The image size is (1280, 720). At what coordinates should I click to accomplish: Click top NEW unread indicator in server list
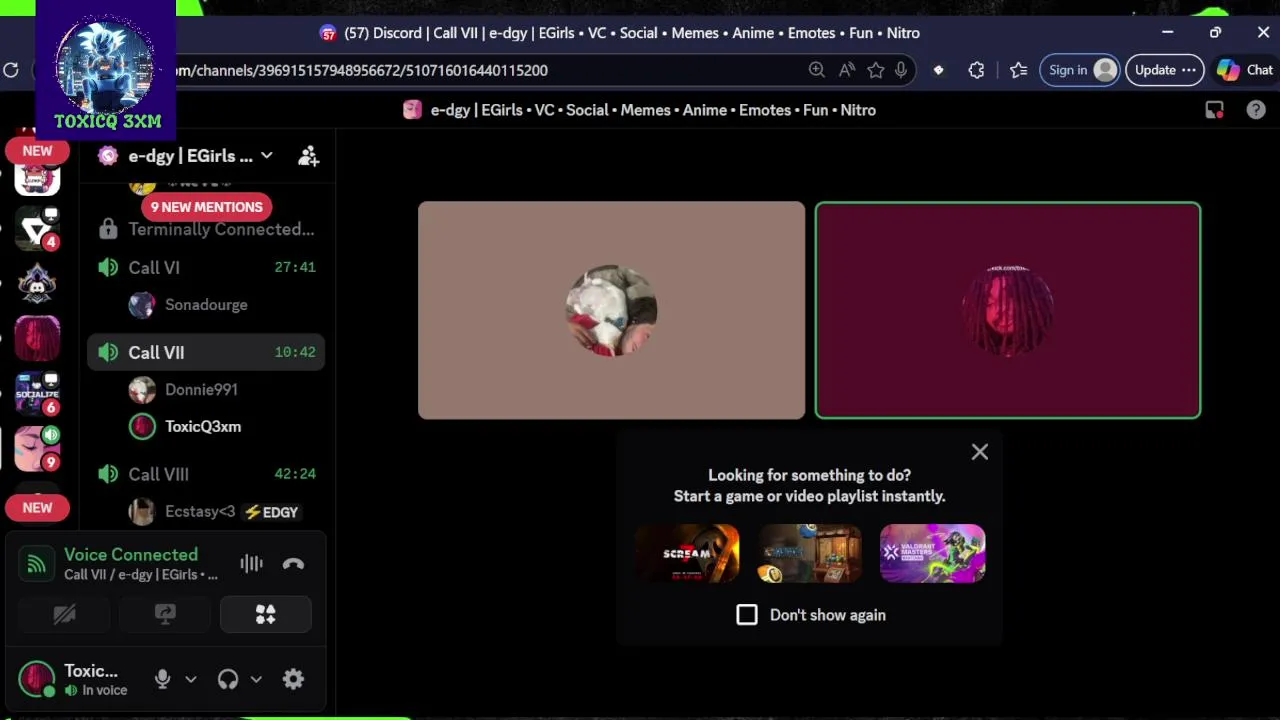pos(37,151)
